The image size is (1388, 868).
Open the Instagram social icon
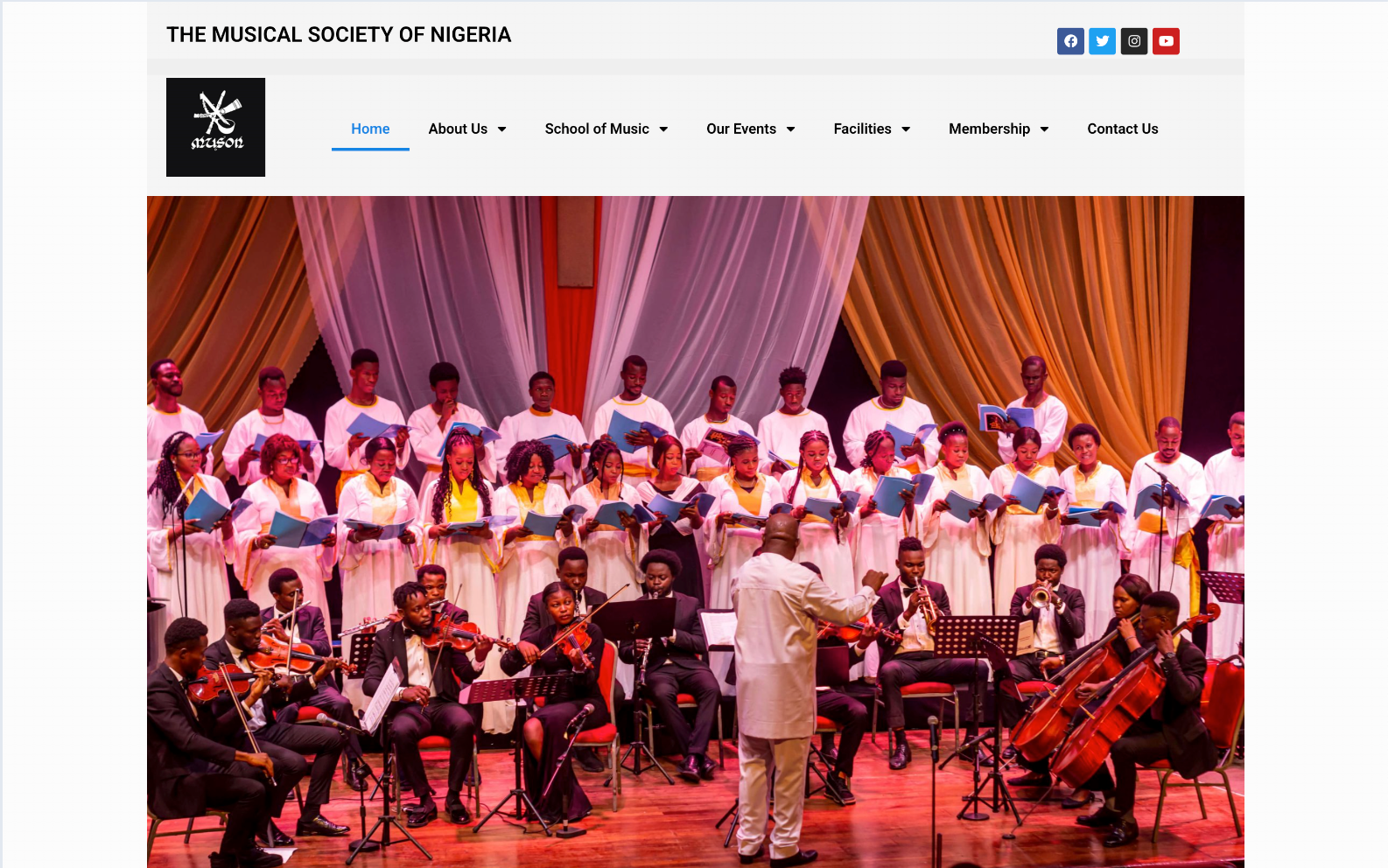[x=1134, y=41]
